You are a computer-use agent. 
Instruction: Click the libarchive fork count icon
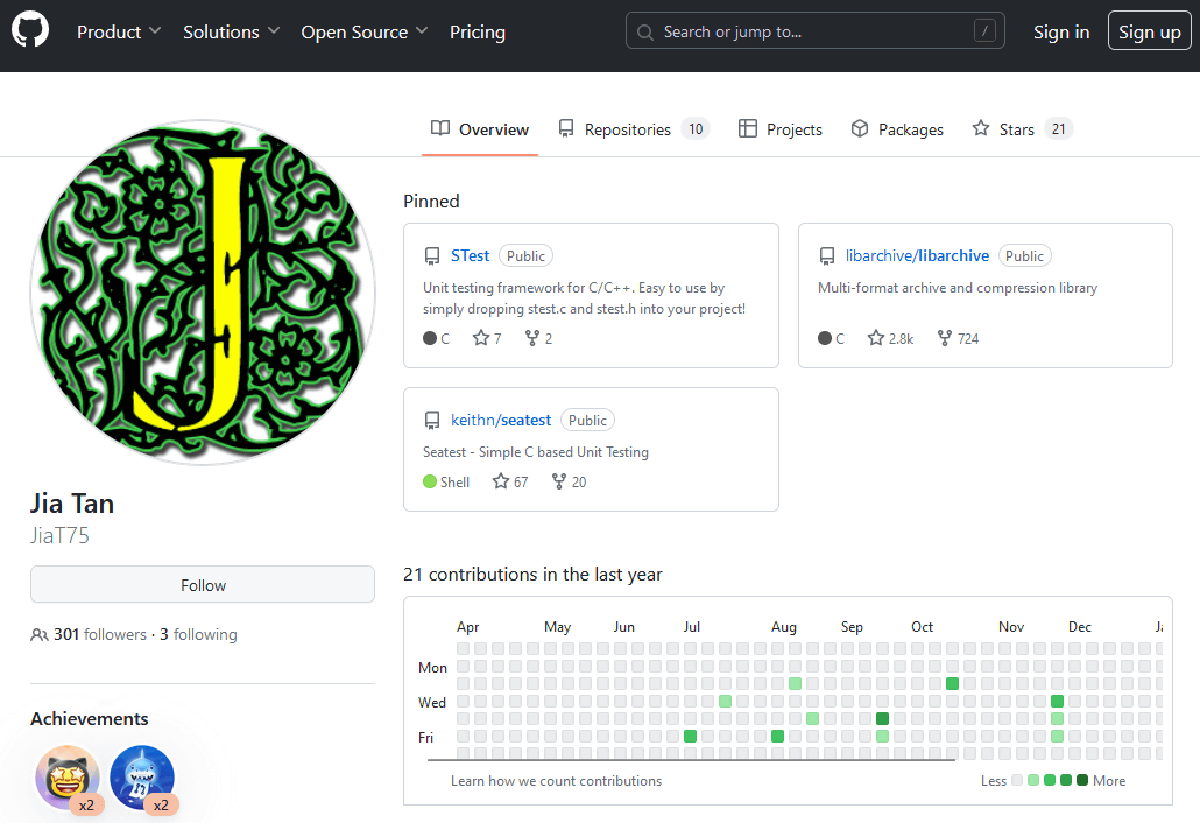point(944,338)
